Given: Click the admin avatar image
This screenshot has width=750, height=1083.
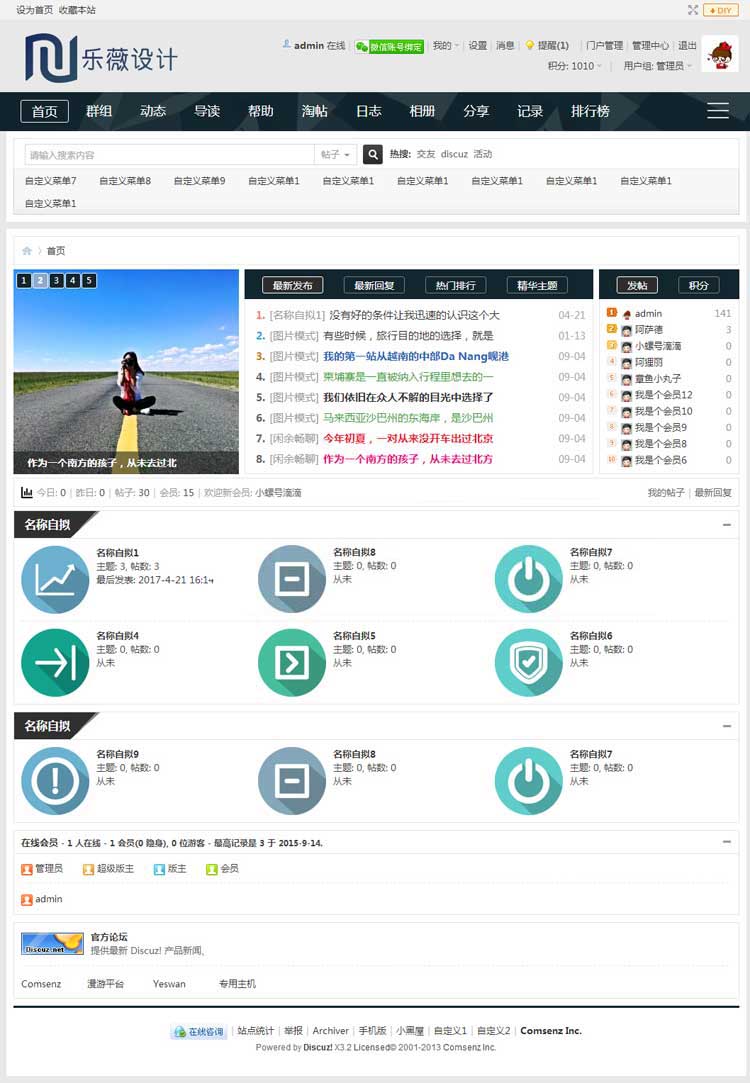Looking at the screenshot, I should tap(720, 55).
